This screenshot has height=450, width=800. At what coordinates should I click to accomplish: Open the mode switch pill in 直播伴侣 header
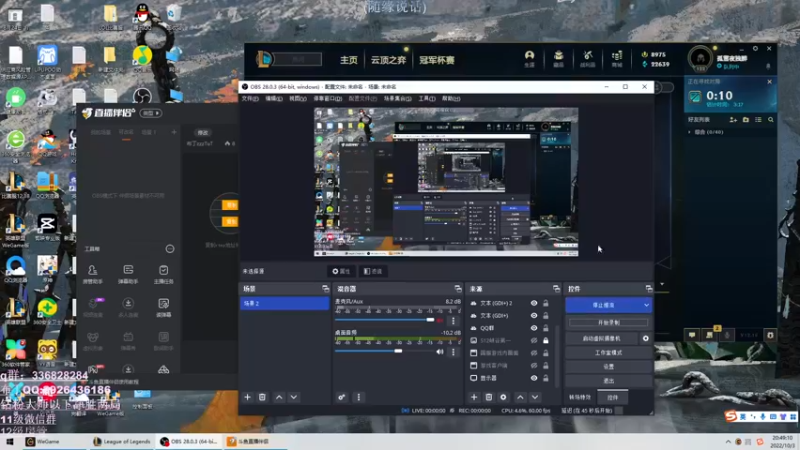click(151, 113)
